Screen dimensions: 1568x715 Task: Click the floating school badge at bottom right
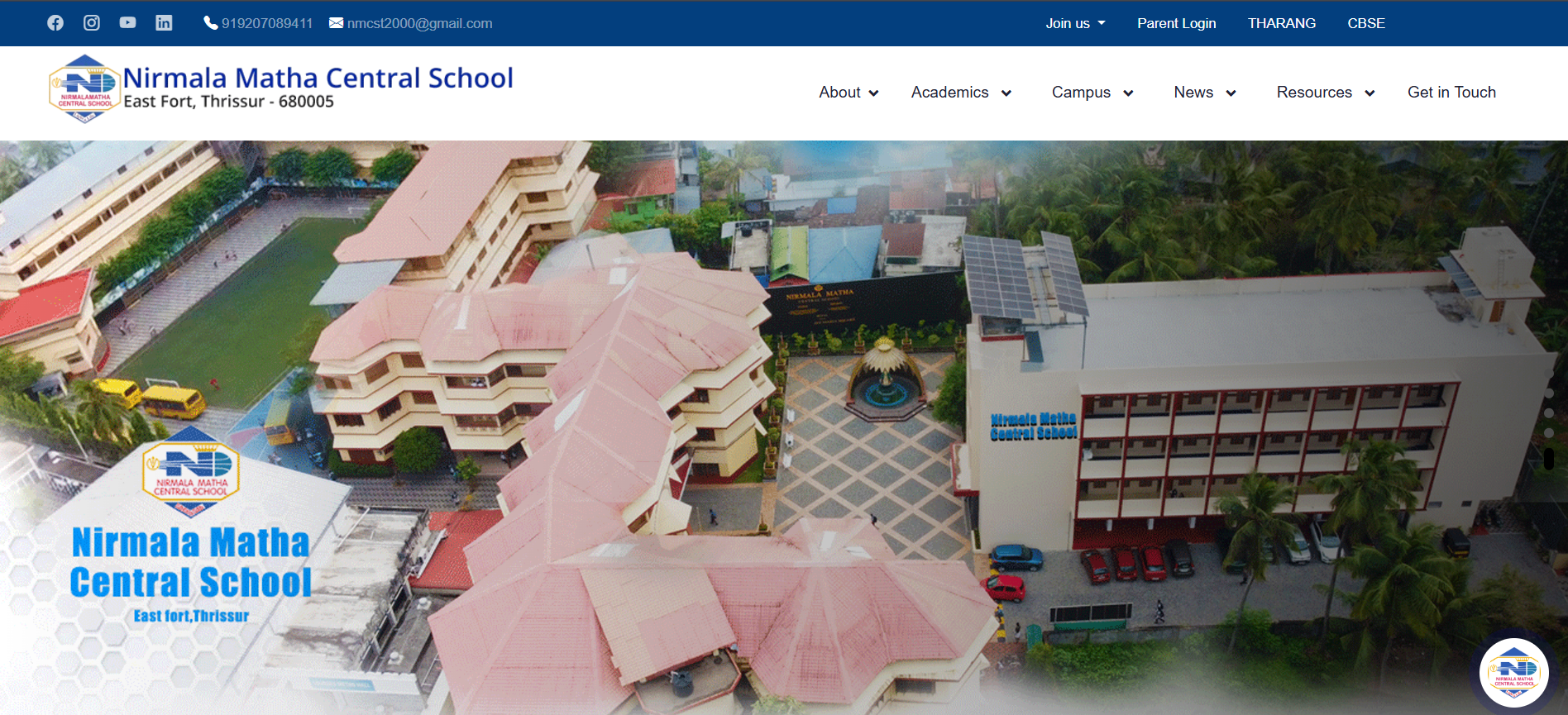click(x=1514, y=673)
